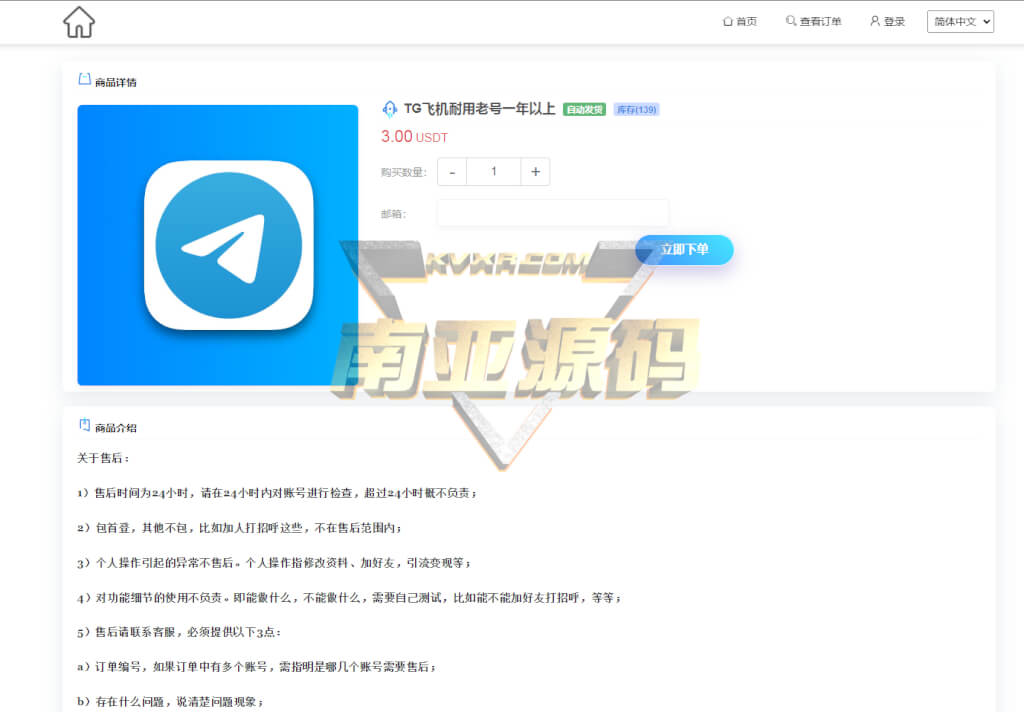
Task: Select the 关于售后 heading text
Action: coord(103,458)
